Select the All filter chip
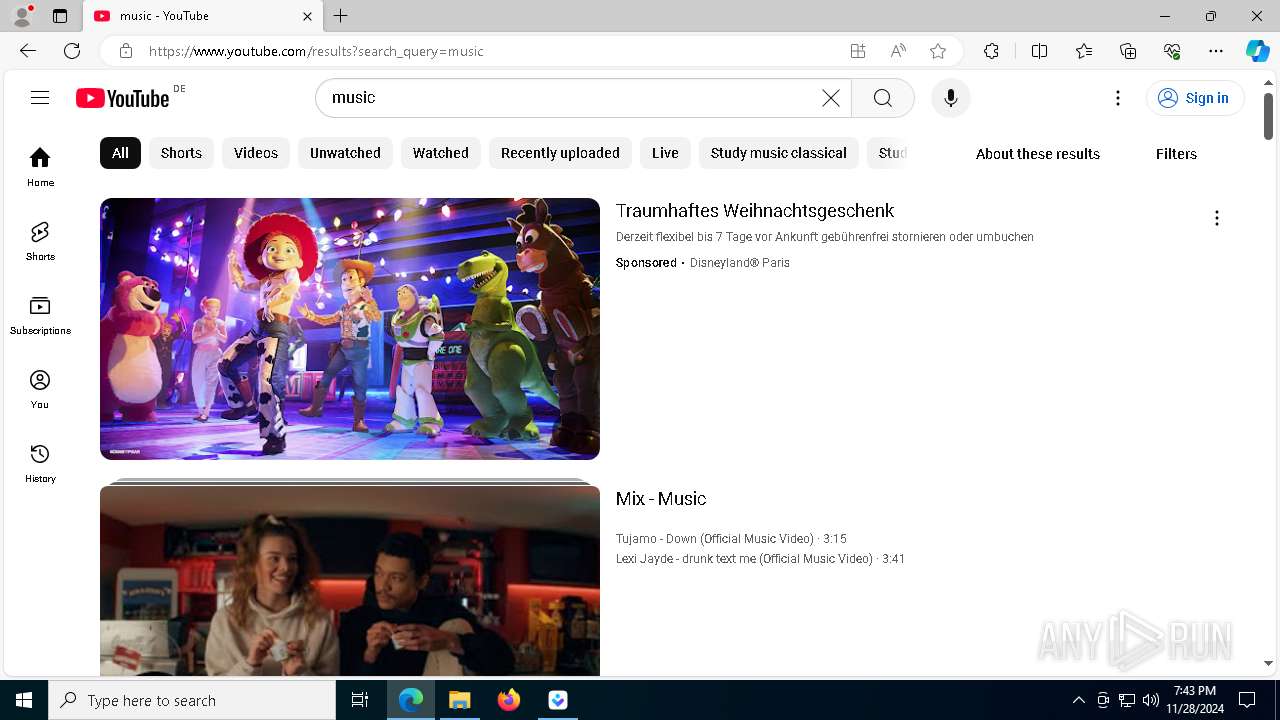 (x=120, y=153)
